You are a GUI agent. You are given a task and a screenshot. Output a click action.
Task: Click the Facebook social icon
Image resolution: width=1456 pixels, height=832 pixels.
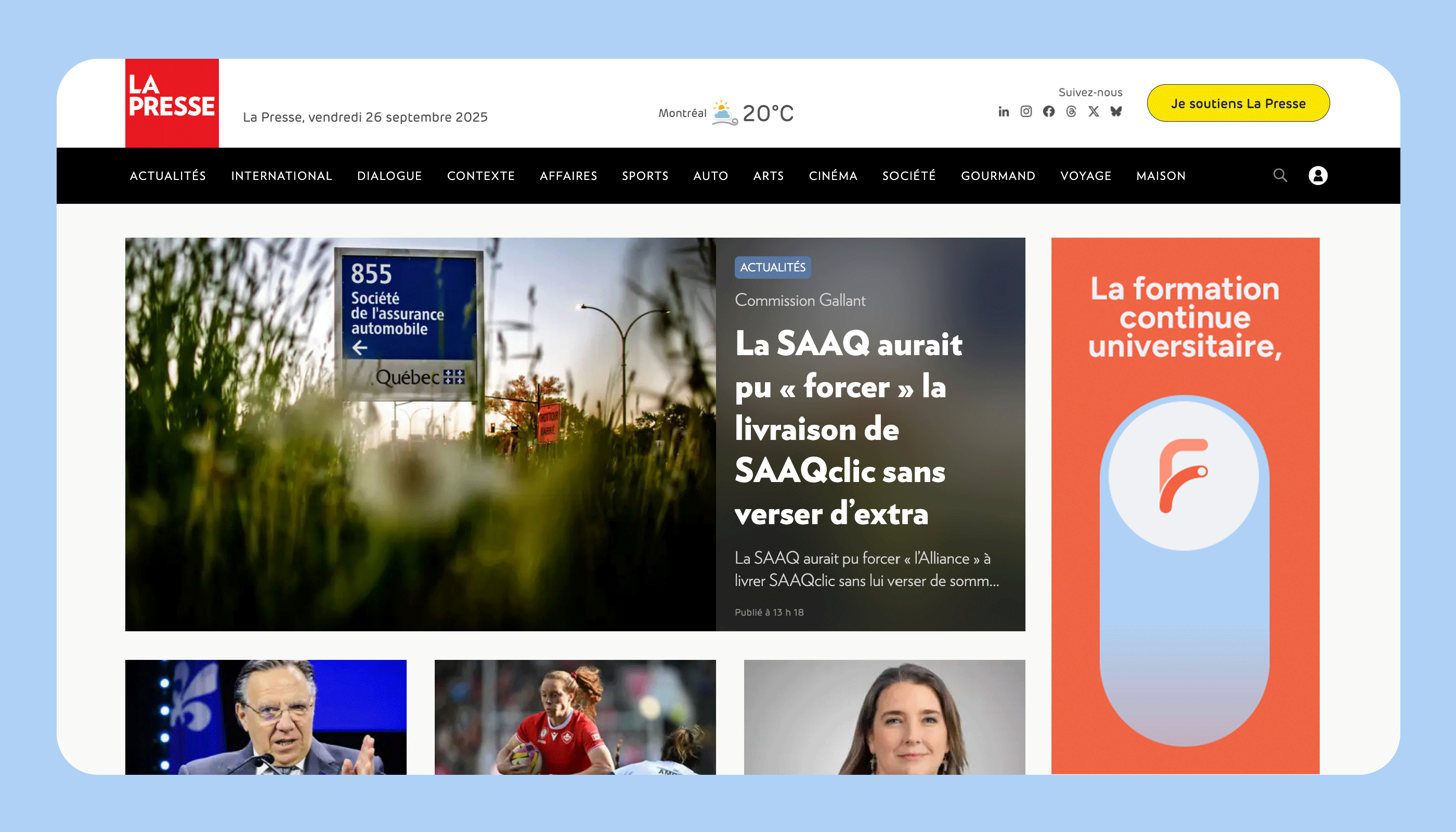[1048, 111]
